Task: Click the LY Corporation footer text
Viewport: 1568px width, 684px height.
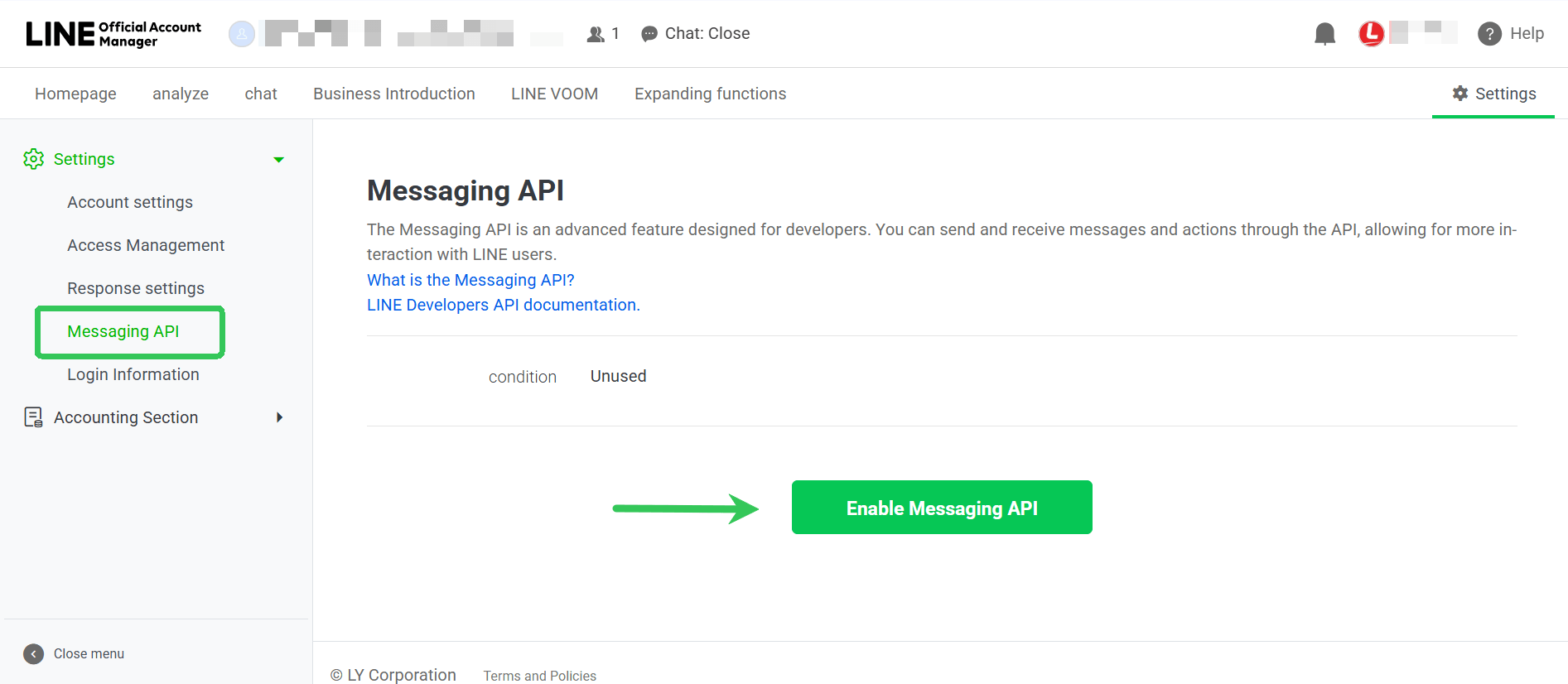Action: tap(393, 675)
